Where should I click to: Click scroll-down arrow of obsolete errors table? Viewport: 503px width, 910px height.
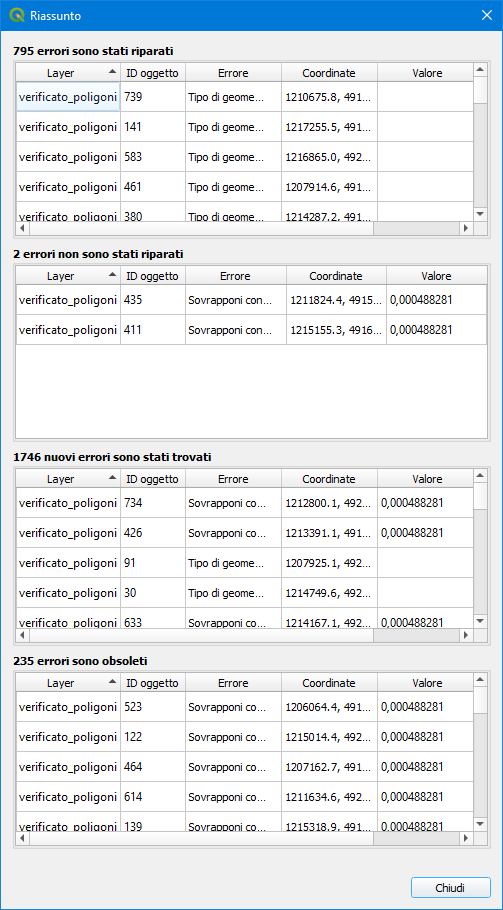pyautogui.click(x=480, y=824)
